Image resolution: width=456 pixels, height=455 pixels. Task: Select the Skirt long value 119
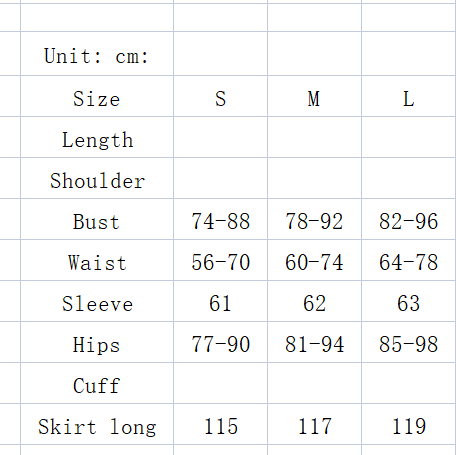(x=409, y=424)
